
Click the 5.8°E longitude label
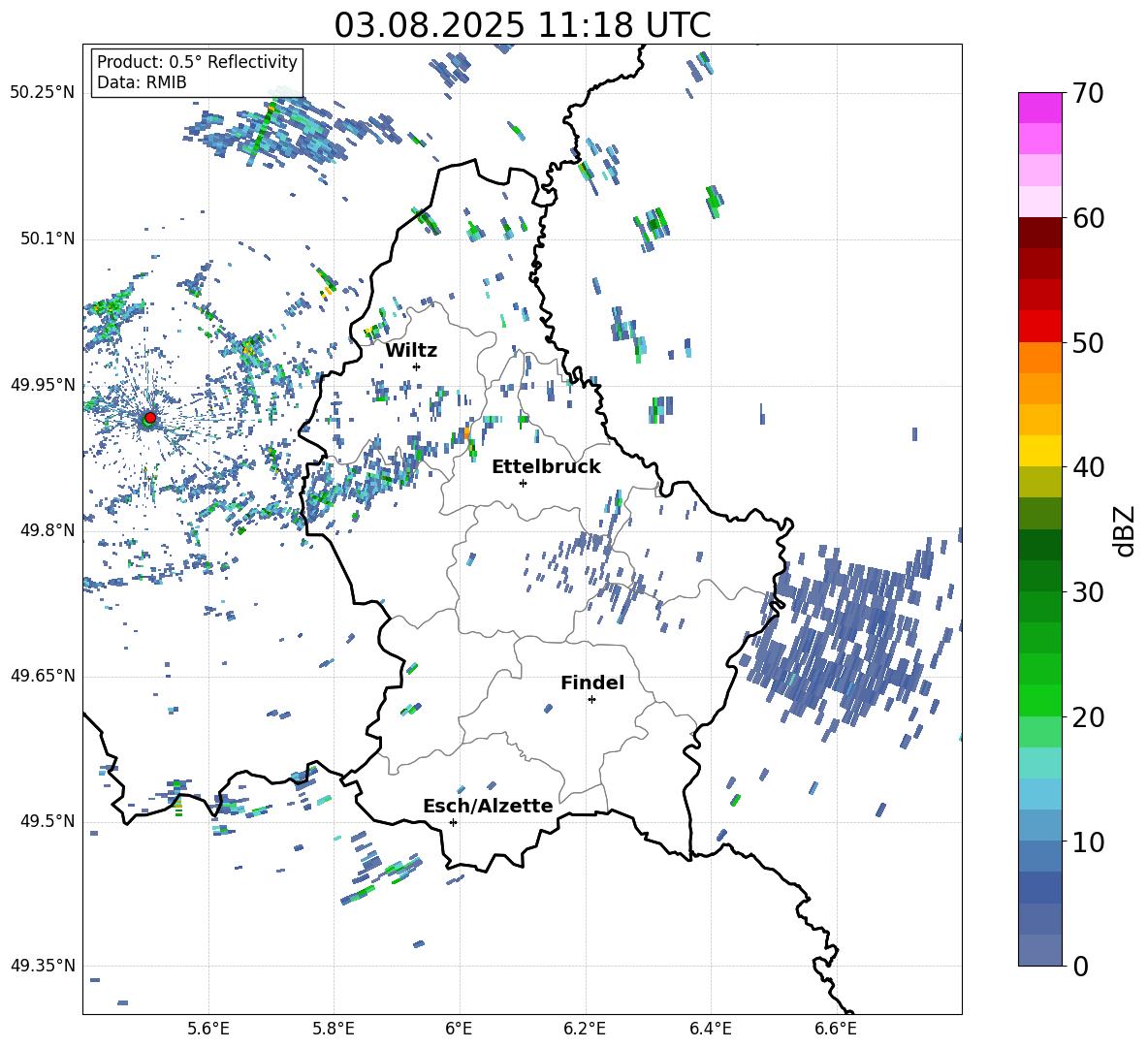(x=334, y=1029)
